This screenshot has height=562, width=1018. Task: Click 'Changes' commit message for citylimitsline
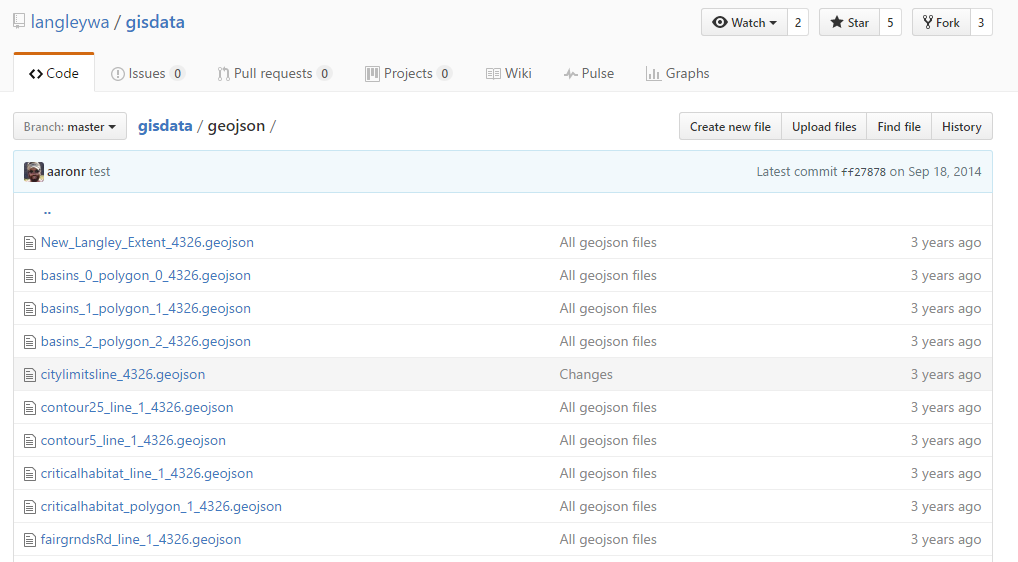pyautogui.click(x=586, y=374)
